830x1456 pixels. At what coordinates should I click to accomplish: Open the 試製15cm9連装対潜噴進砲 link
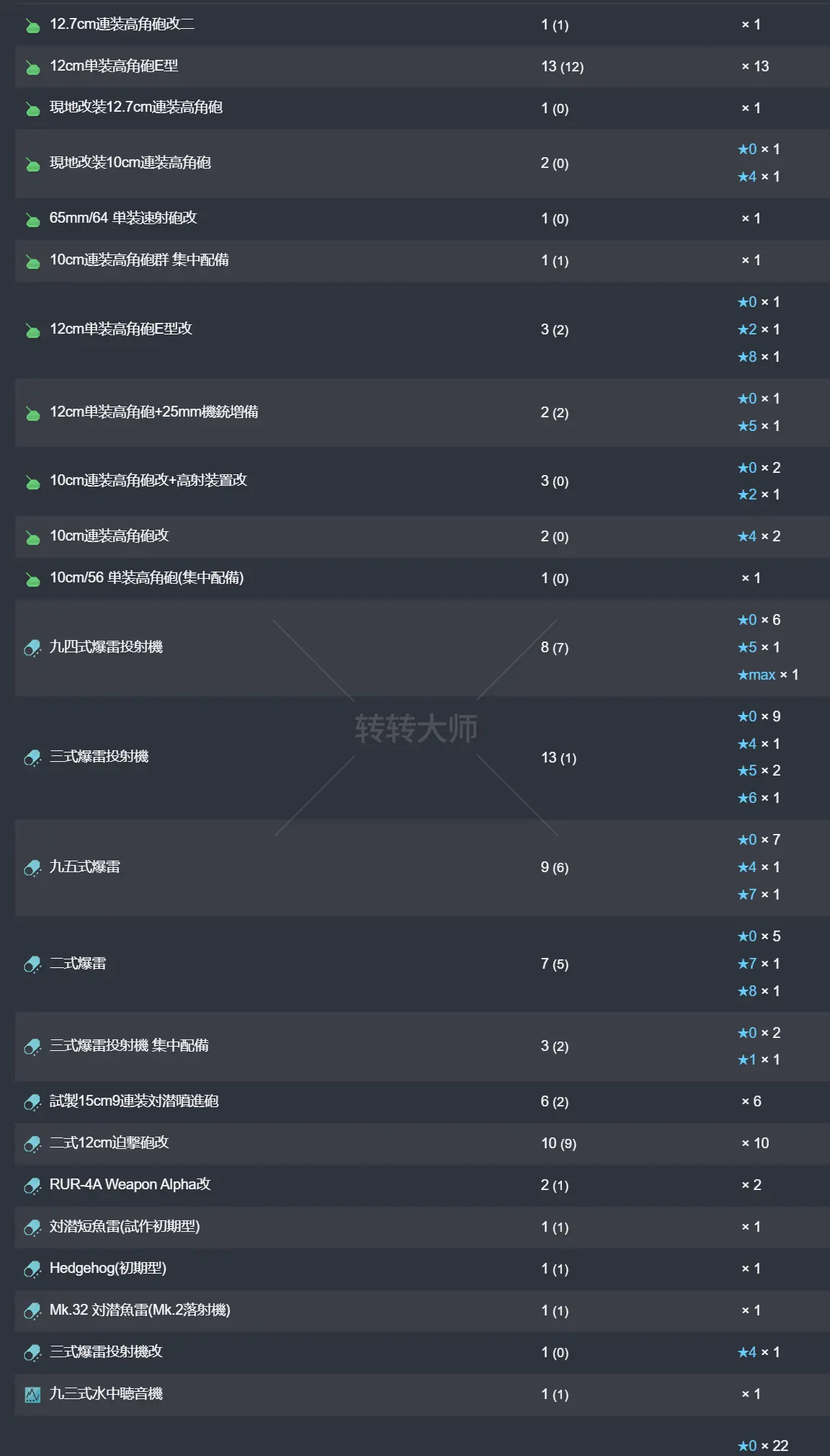tap(133, 1101)
